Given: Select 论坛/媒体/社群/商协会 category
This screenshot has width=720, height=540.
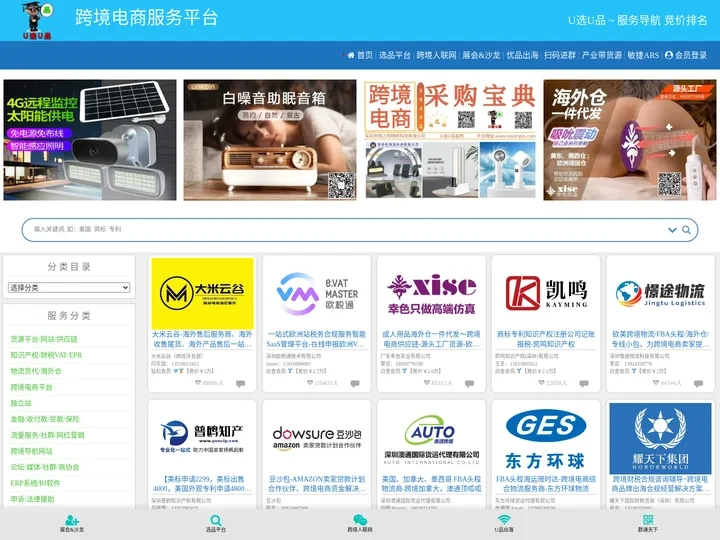Looking at the screenshot, I should tap(45, 467).
